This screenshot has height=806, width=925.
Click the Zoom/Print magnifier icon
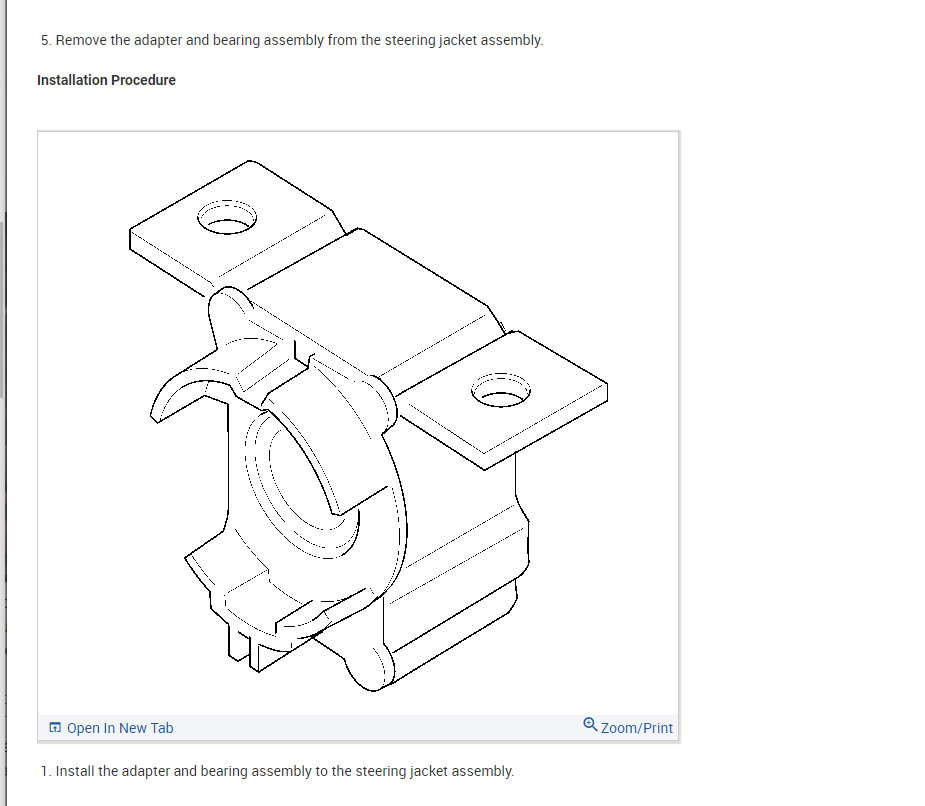pyautogui.click(x=590, y=724)
